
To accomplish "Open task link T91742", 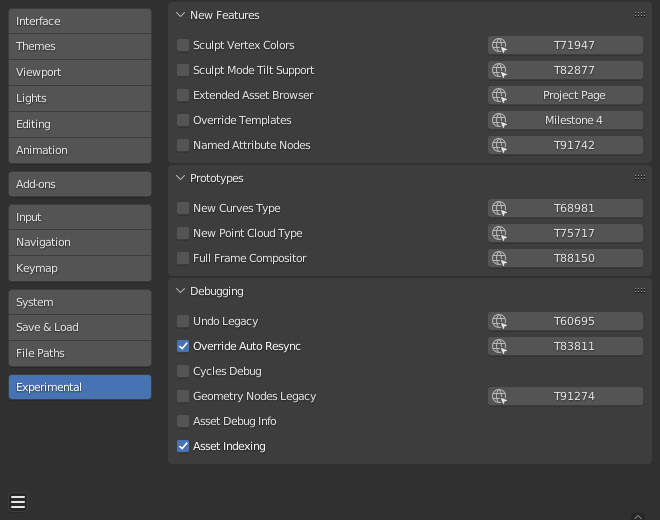I will coord(565,145).
